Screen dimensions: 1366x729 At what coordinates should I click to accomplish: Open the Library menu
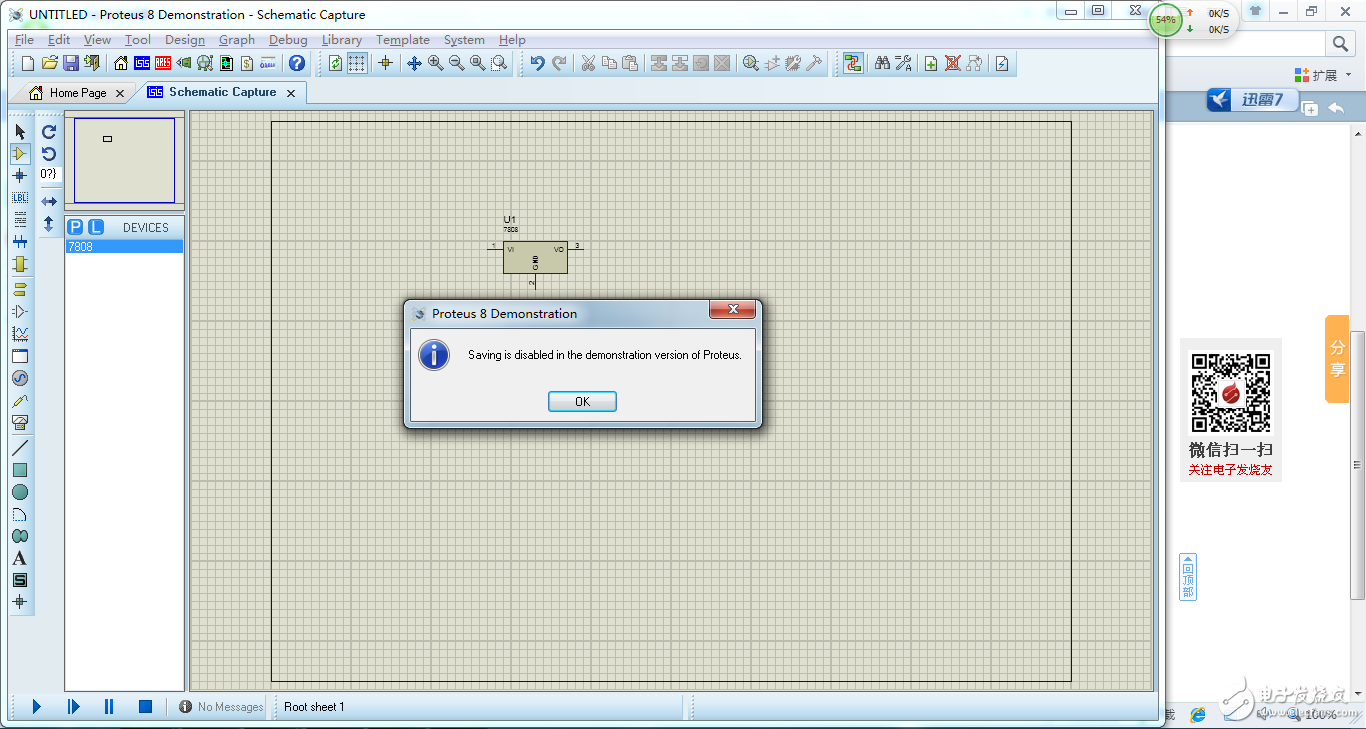coord(342,40)
